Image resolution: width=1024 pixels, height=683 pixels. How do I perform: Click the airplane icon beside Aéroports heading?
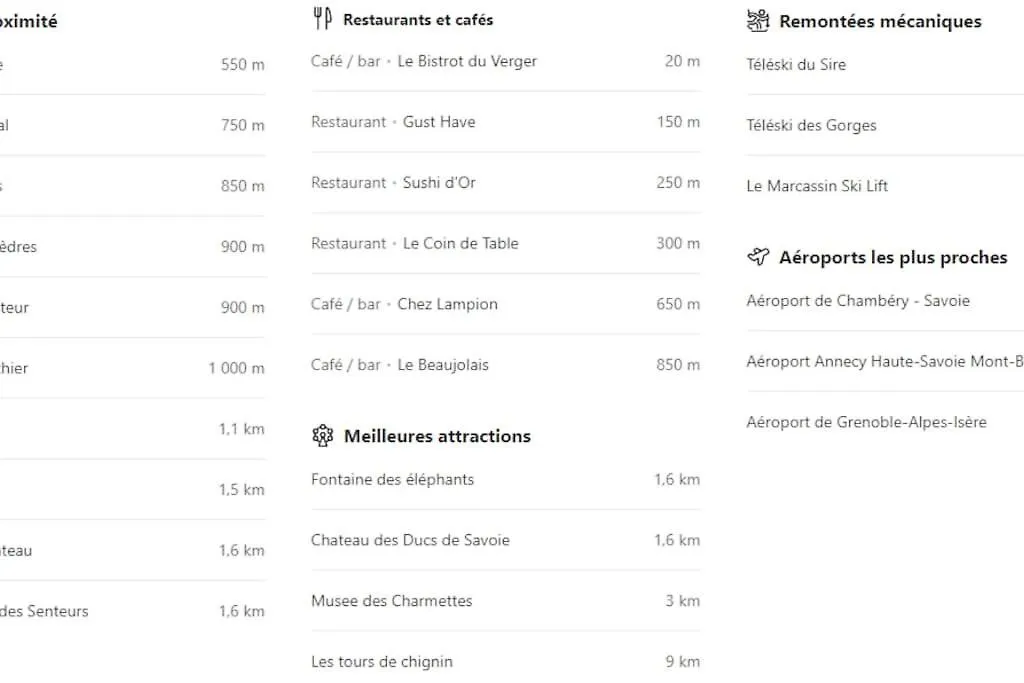(x=758, y=257)
